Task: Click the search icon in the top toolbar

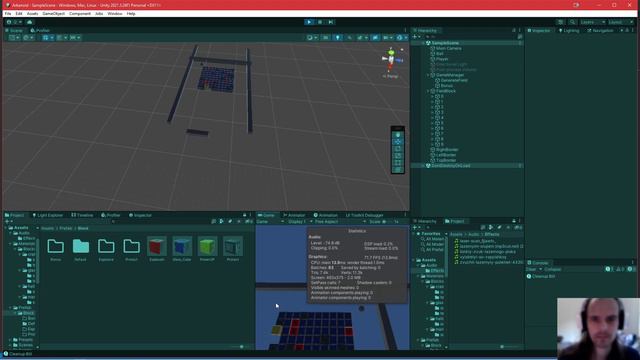Action: click(x=572, y=22)
